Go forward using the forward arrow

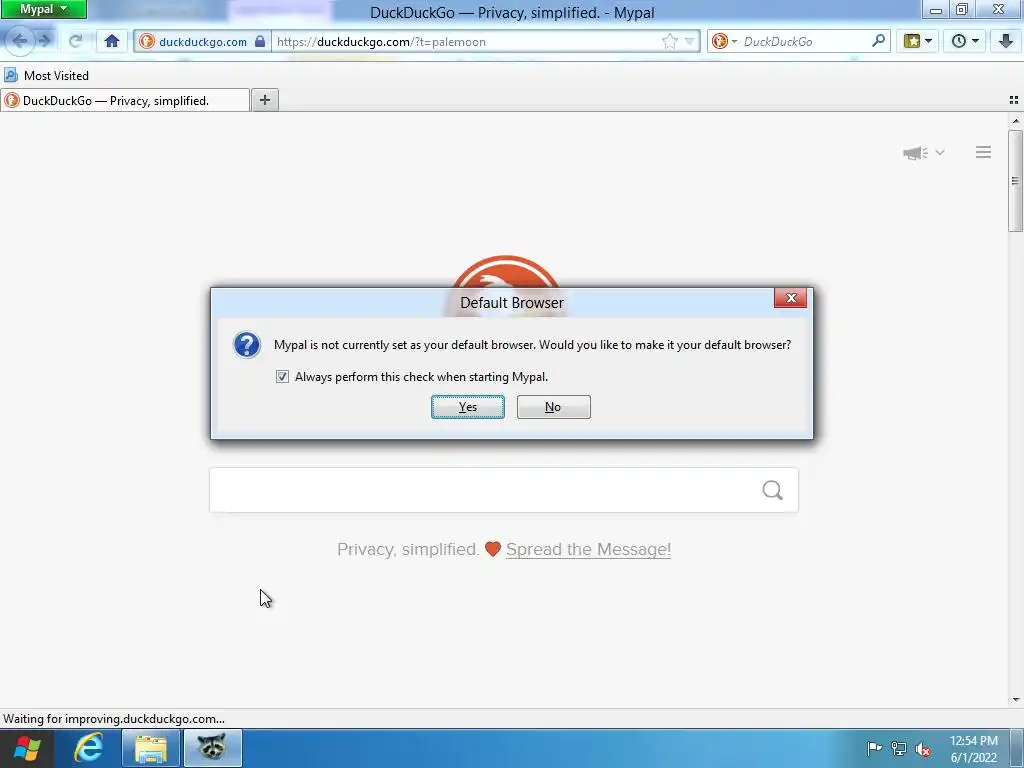[45, 41]
